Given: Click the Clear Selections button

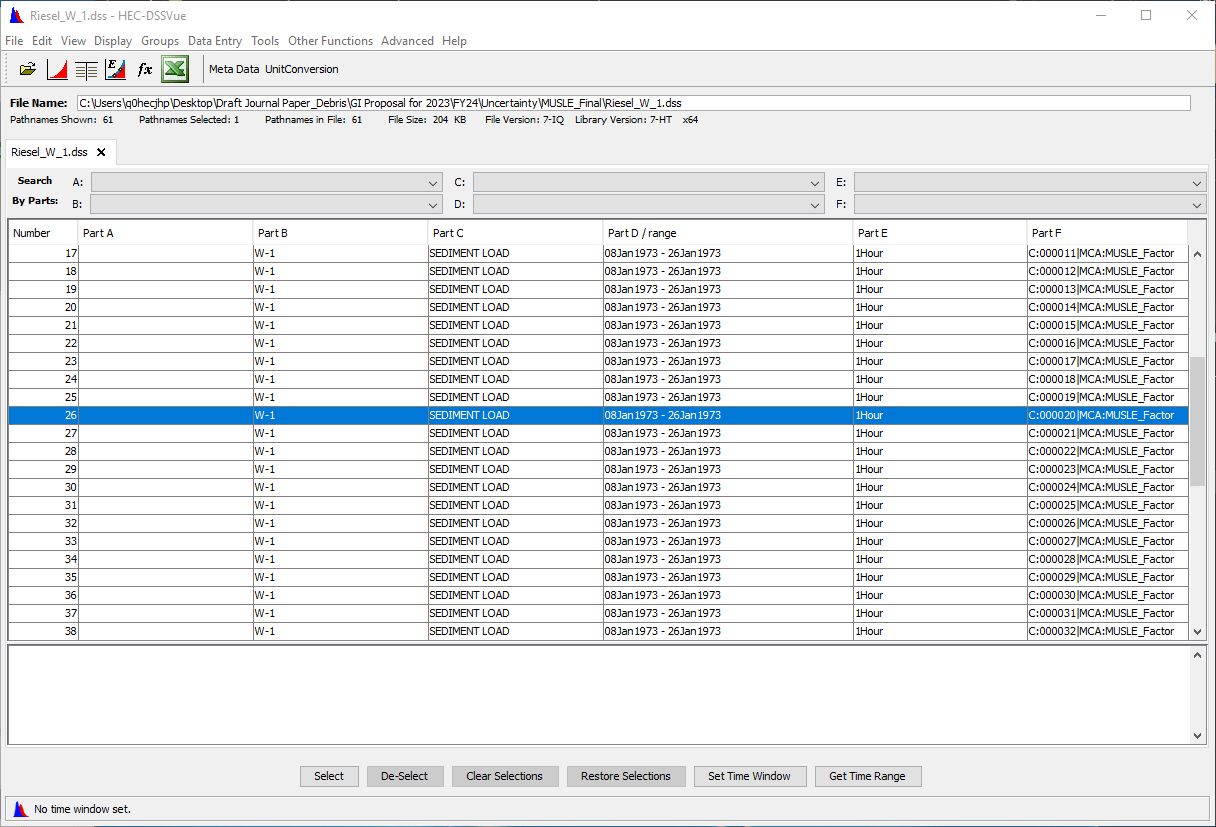Looking at the screenshot, I should [x=504, y=776].
